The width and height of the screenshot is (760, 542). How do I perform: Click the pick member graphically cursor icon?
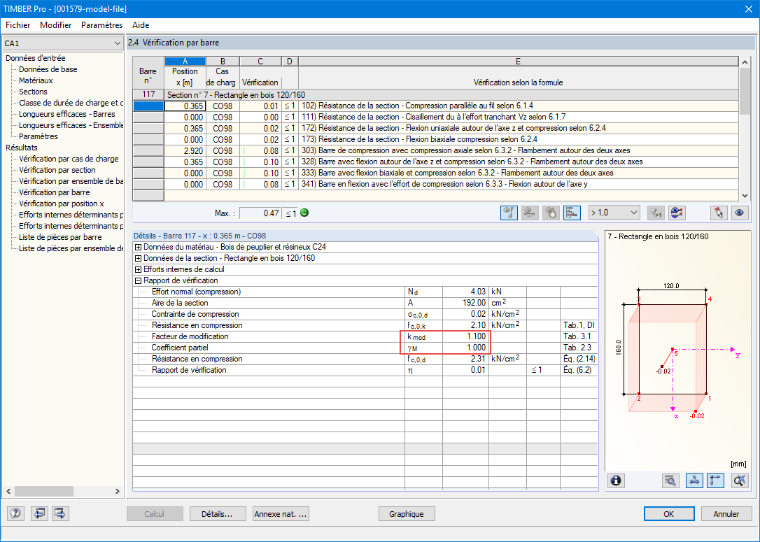tap(718, 212)
